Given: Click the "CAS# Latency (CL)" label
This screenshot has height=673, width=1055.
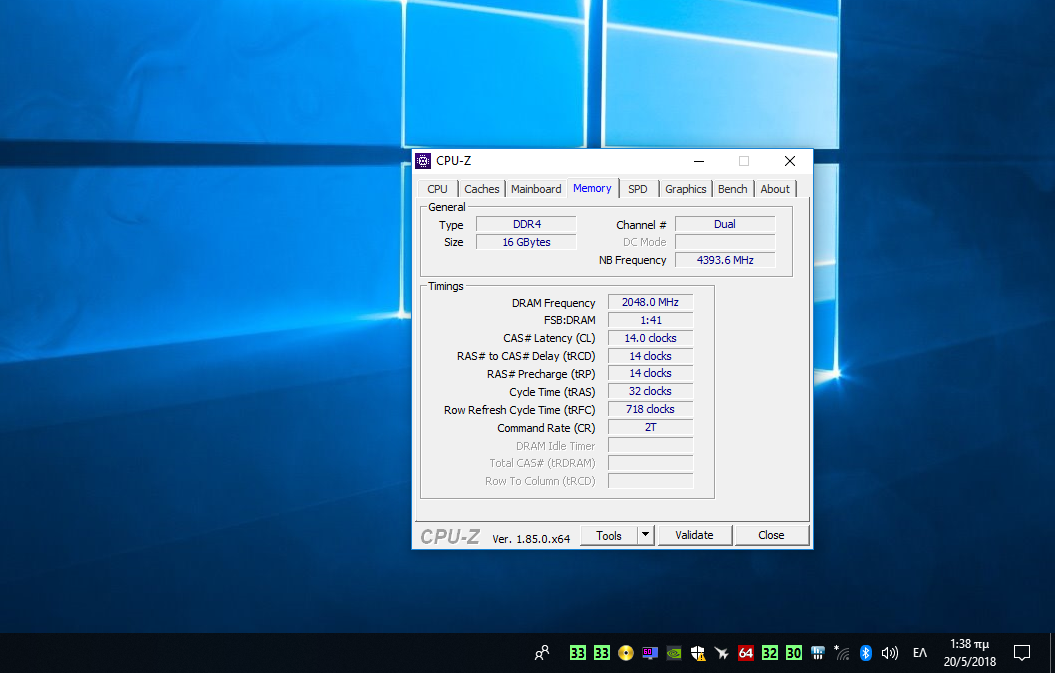Looking at the screenshot, I should tap(549, 339).
